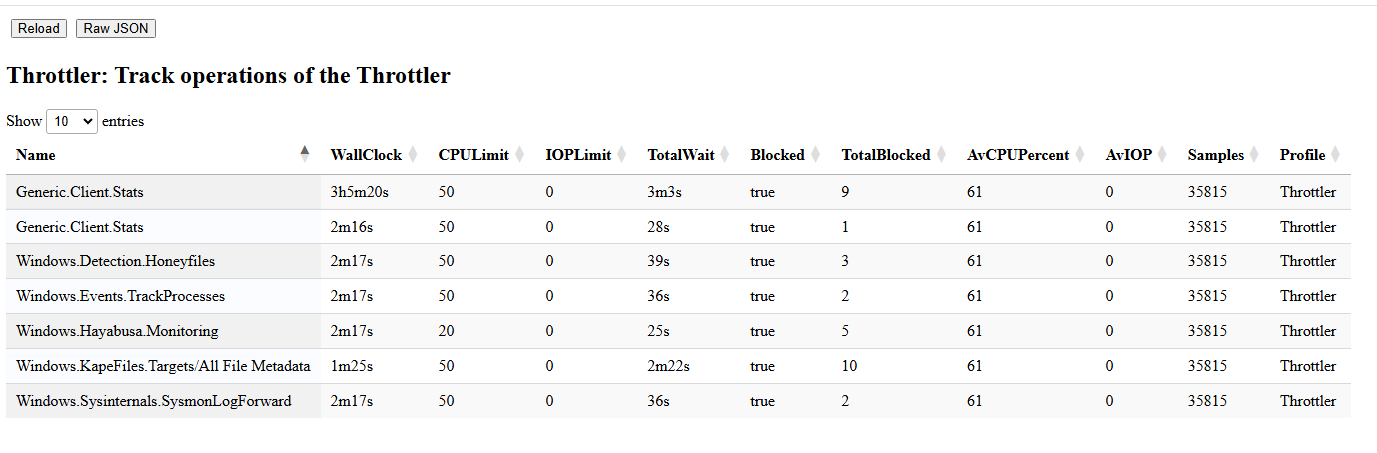Select the Windows.Detection.Honeyfiles row
Screen dimensions: 1377x453
[116, 262]
